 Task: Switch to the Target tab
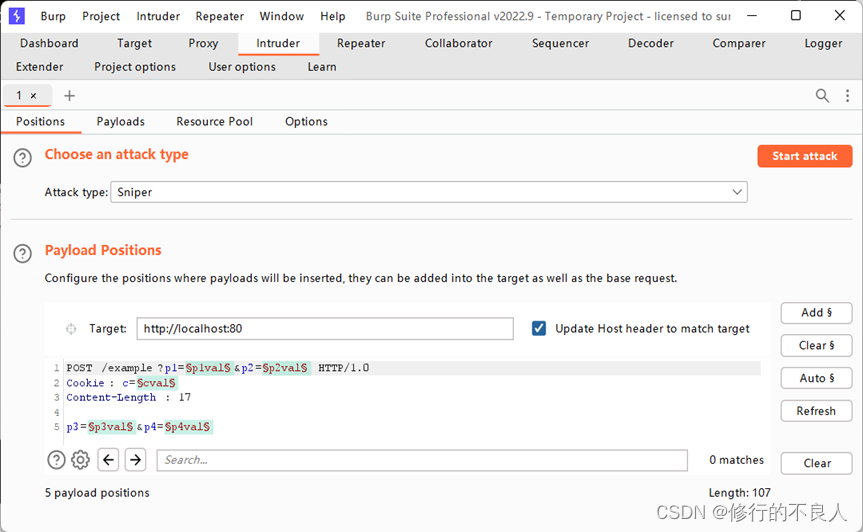[134, 43]
